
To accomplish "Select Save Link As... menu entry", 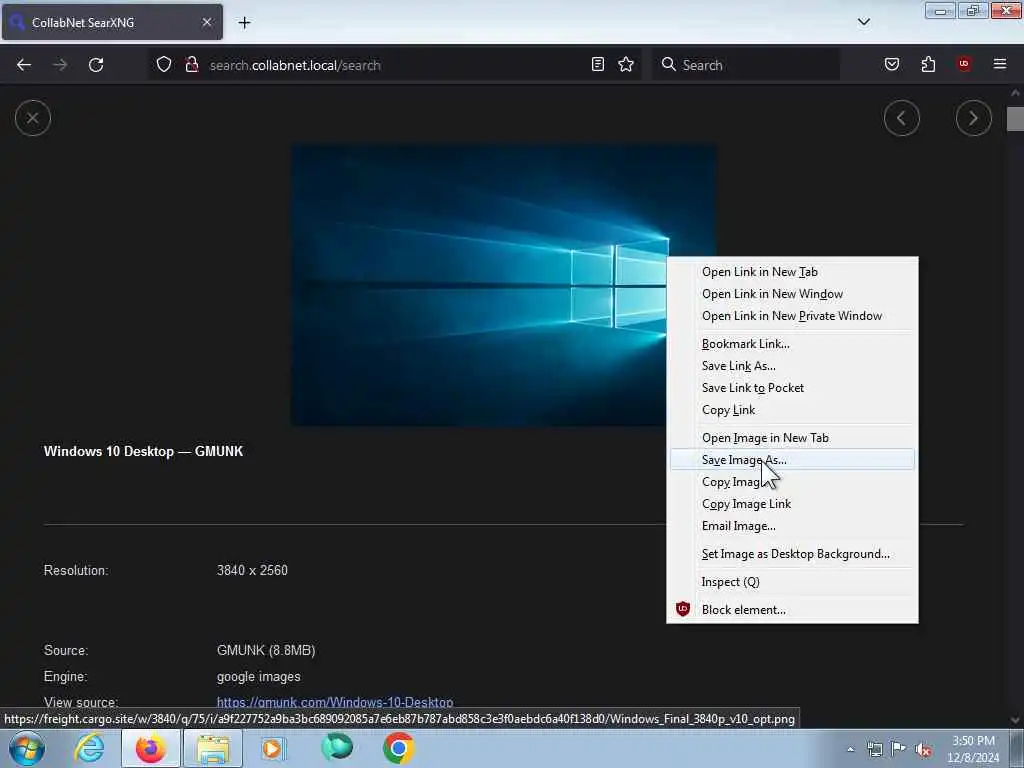I will (792, 366).
